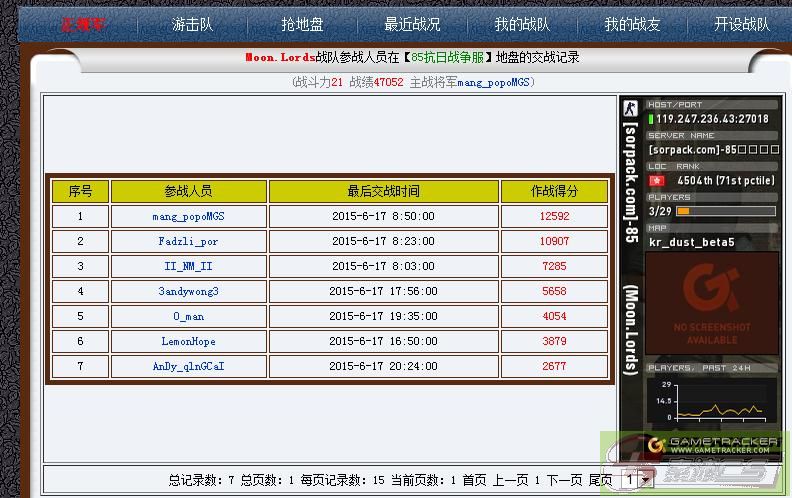Open the 游击队 menu item
The image size is (792, 498).
192,24
